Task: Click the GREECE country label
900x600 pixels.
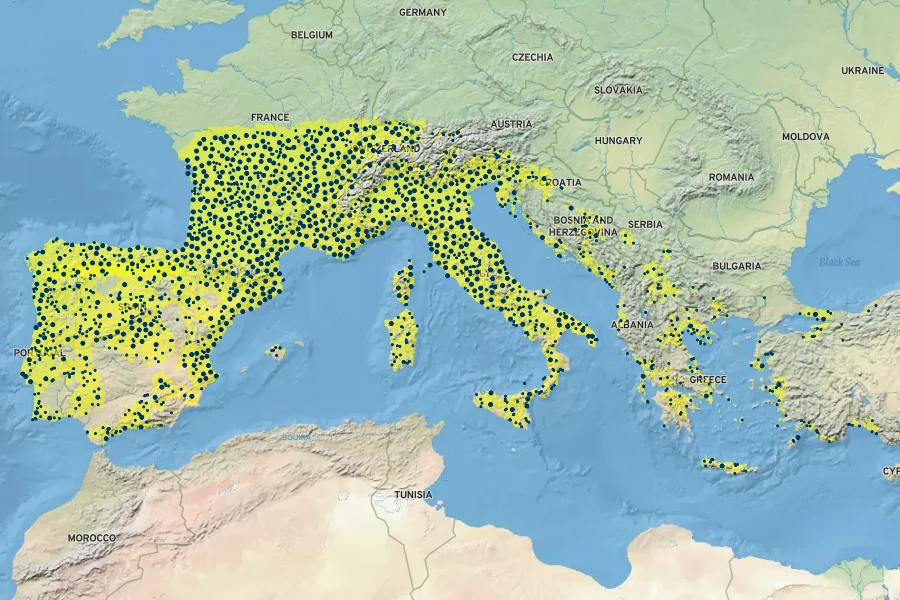Action: coord(707,380)
